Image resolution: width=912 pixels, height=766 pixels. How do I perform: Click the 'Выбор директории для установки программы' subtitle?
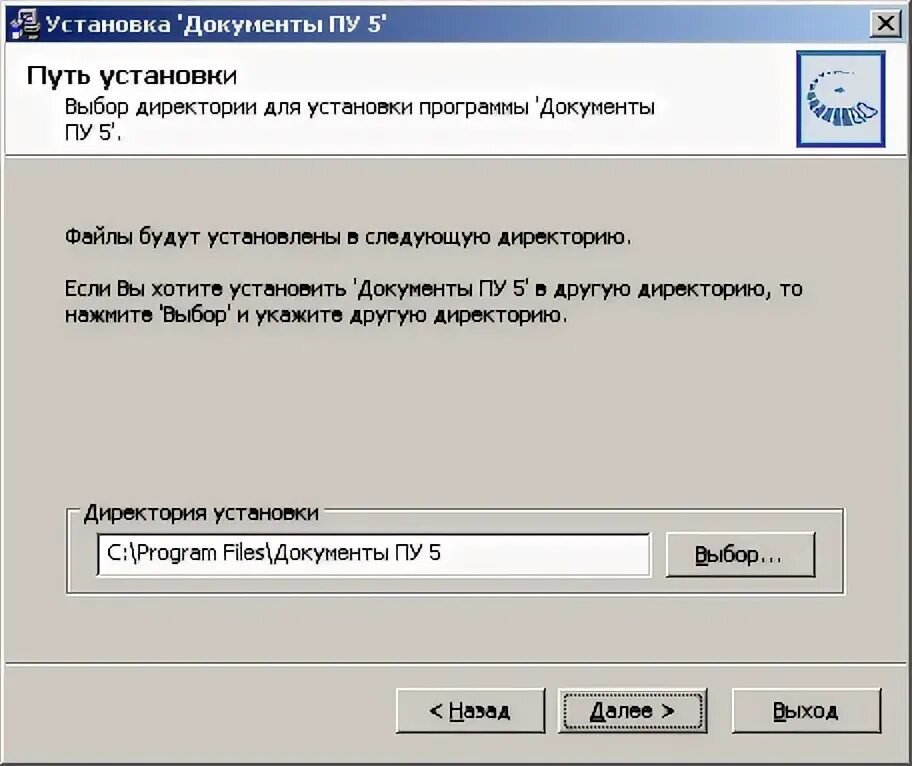[359, 108]
